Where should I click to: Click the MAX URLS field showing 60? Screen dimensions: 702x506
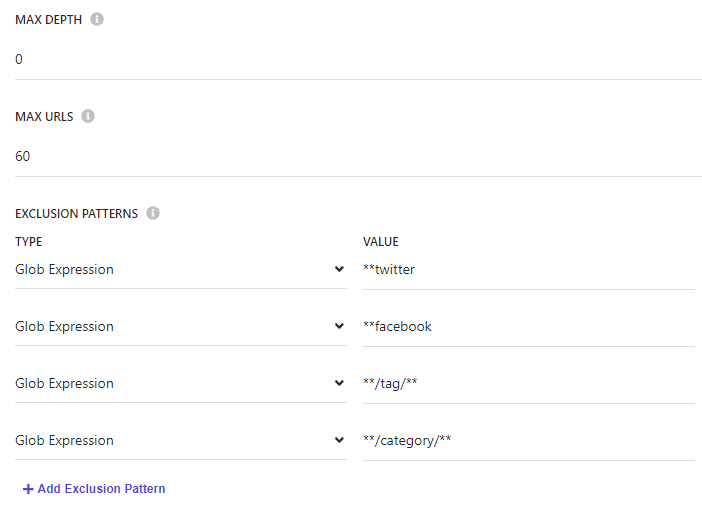(358, 156)
